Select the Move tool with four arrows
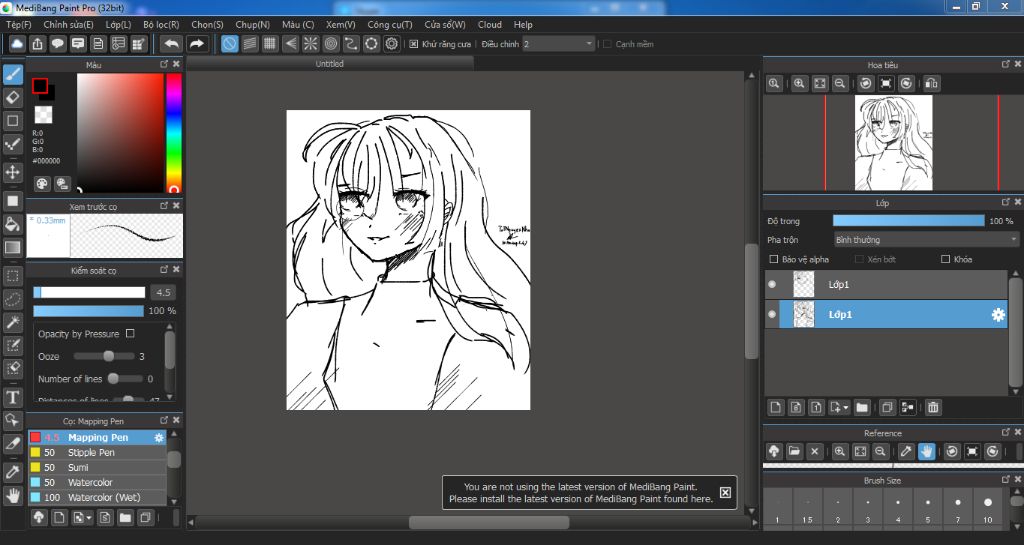This screenshot has height=545, width=1024. pyautogui.click(x=12, y=172)
